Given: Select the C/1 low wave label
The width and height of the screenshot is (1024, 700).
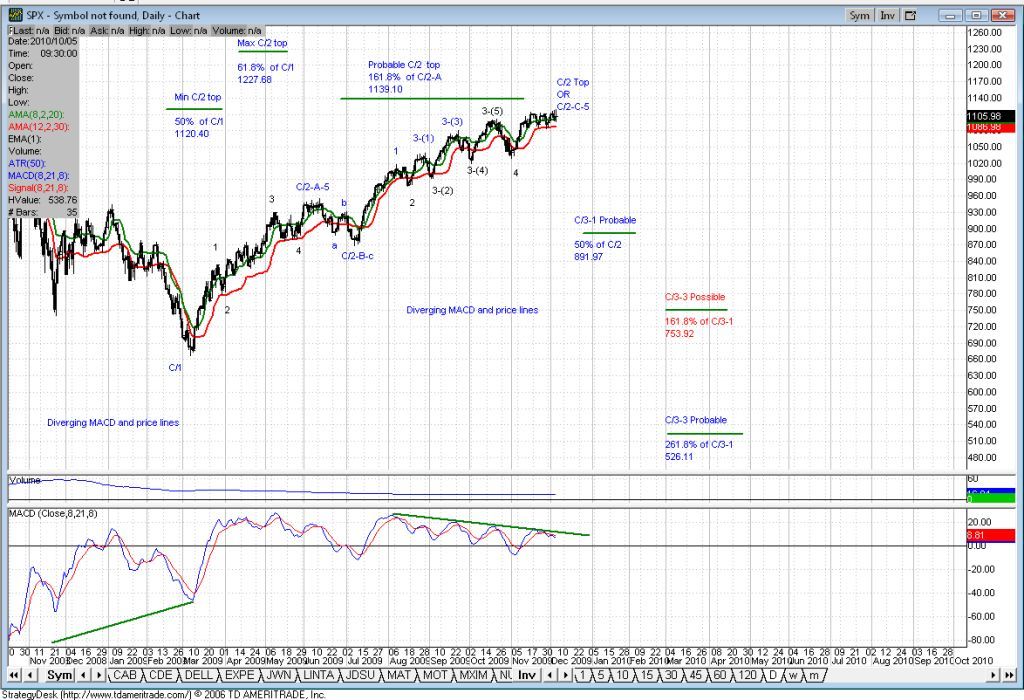Looking at the screenshot, I should [175, 368].
